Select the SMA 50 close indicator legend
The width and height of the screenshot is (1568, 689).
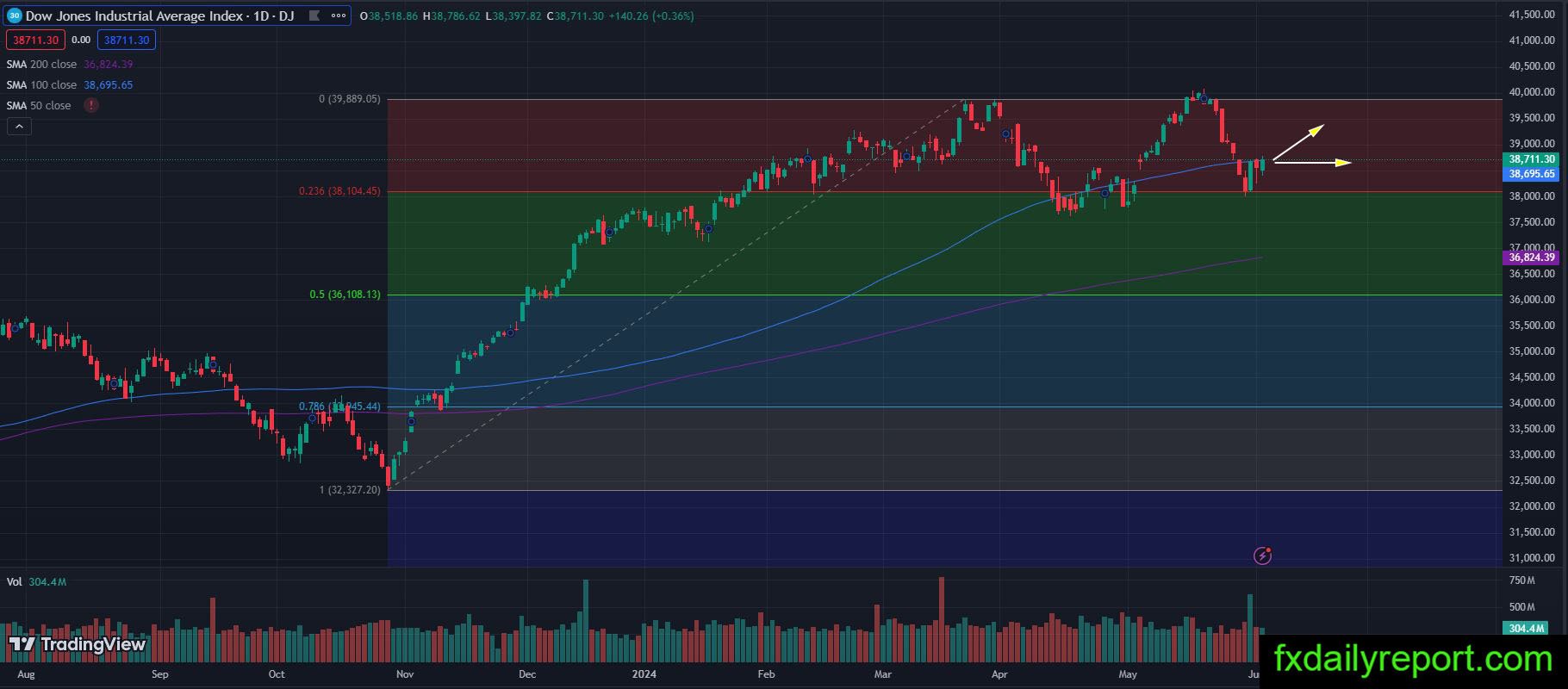39,105
